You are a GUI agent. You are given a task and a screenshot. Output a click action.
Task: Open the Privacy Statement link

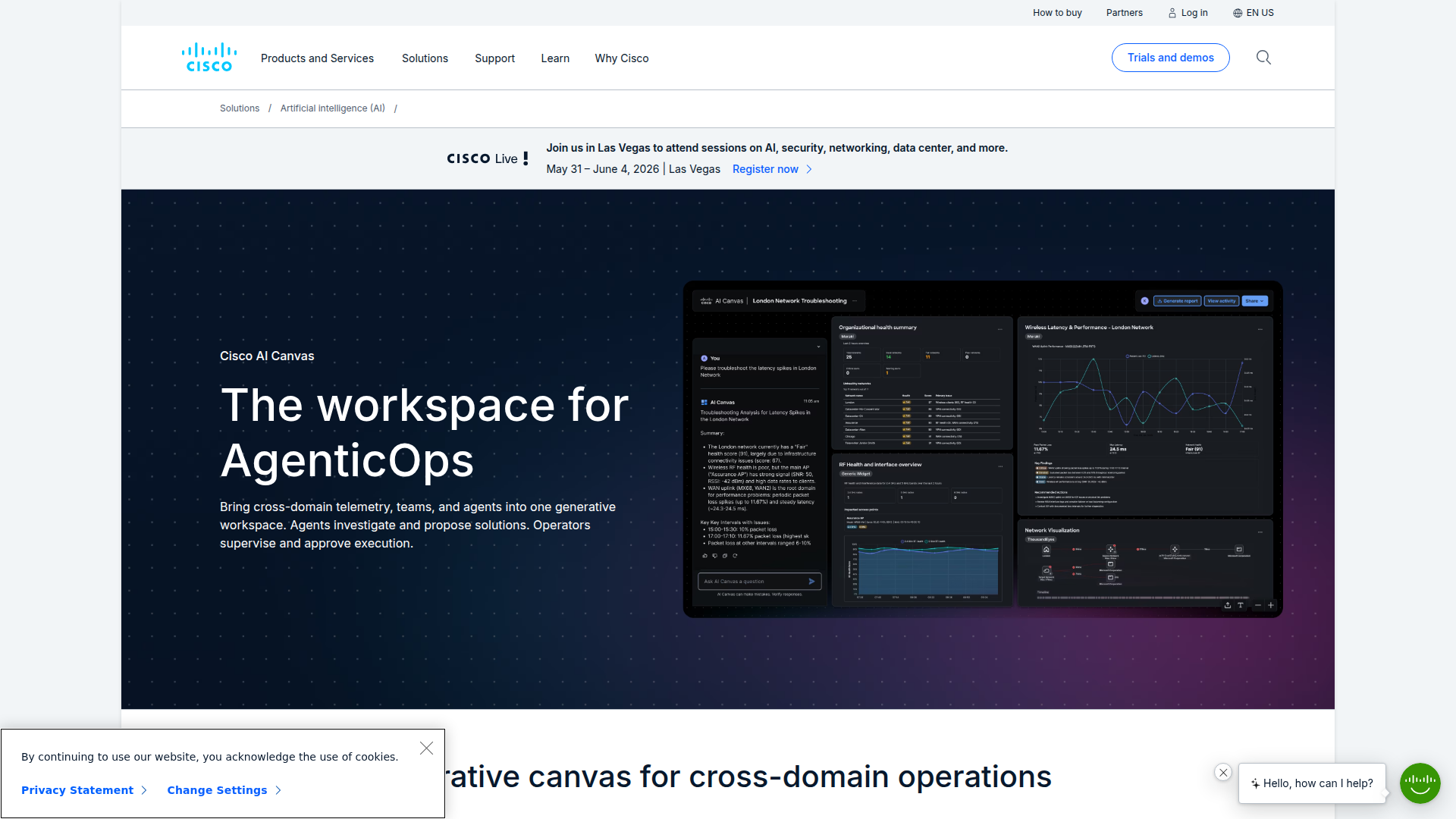[x=77, y=790]
